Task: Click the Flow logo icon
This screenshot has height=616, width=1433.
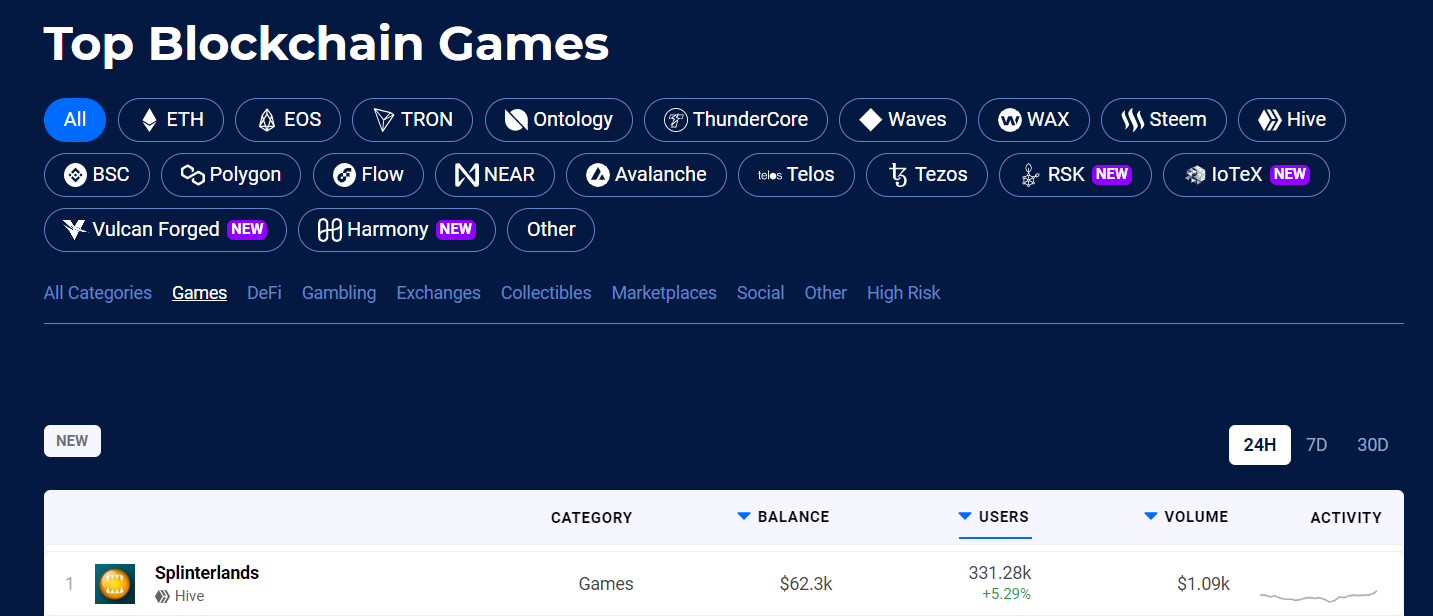Action: 345,175
